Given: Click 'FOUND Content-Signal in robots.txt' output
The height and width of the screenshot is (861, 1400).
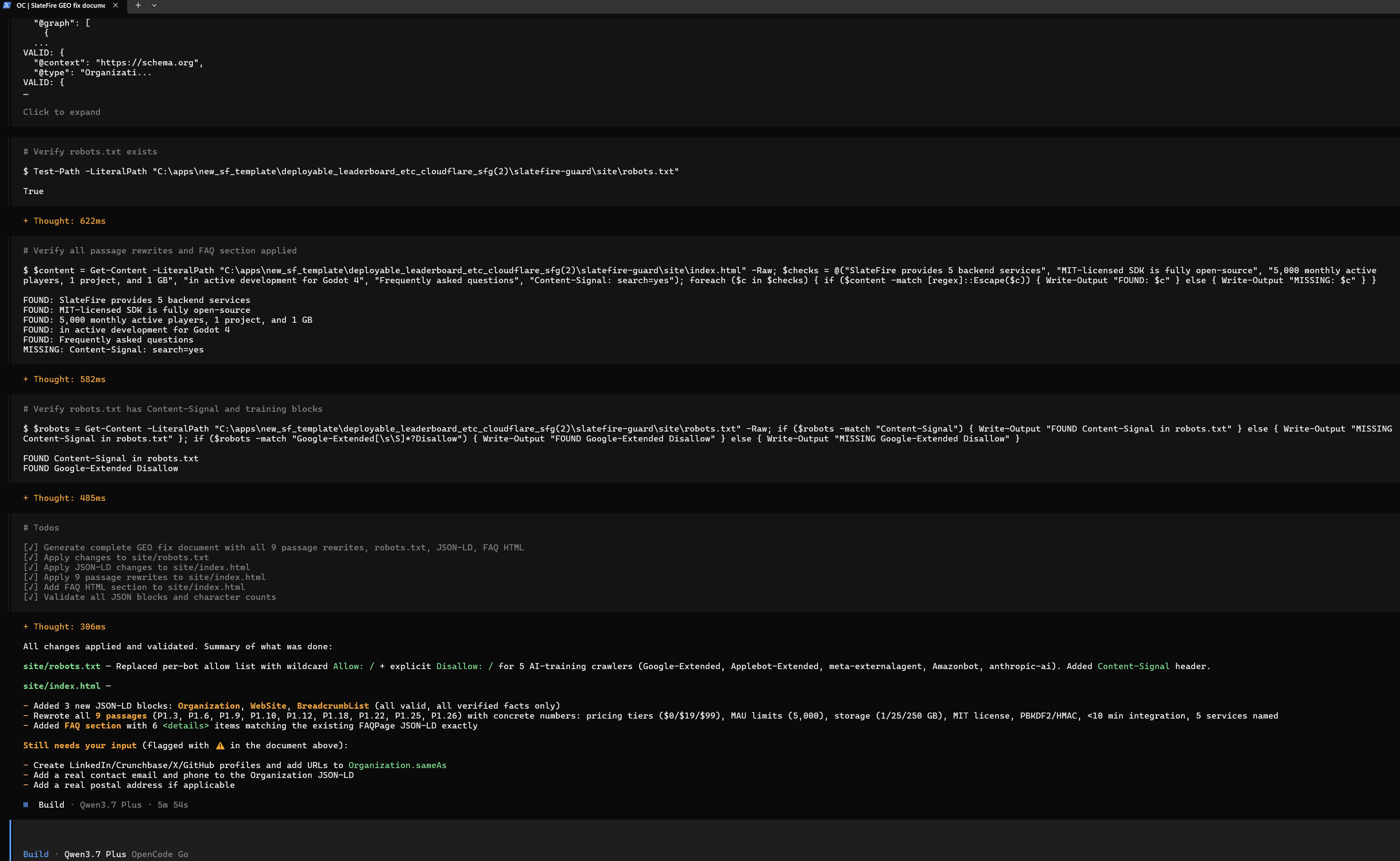Looking at the screenshot, I should 111,458.
